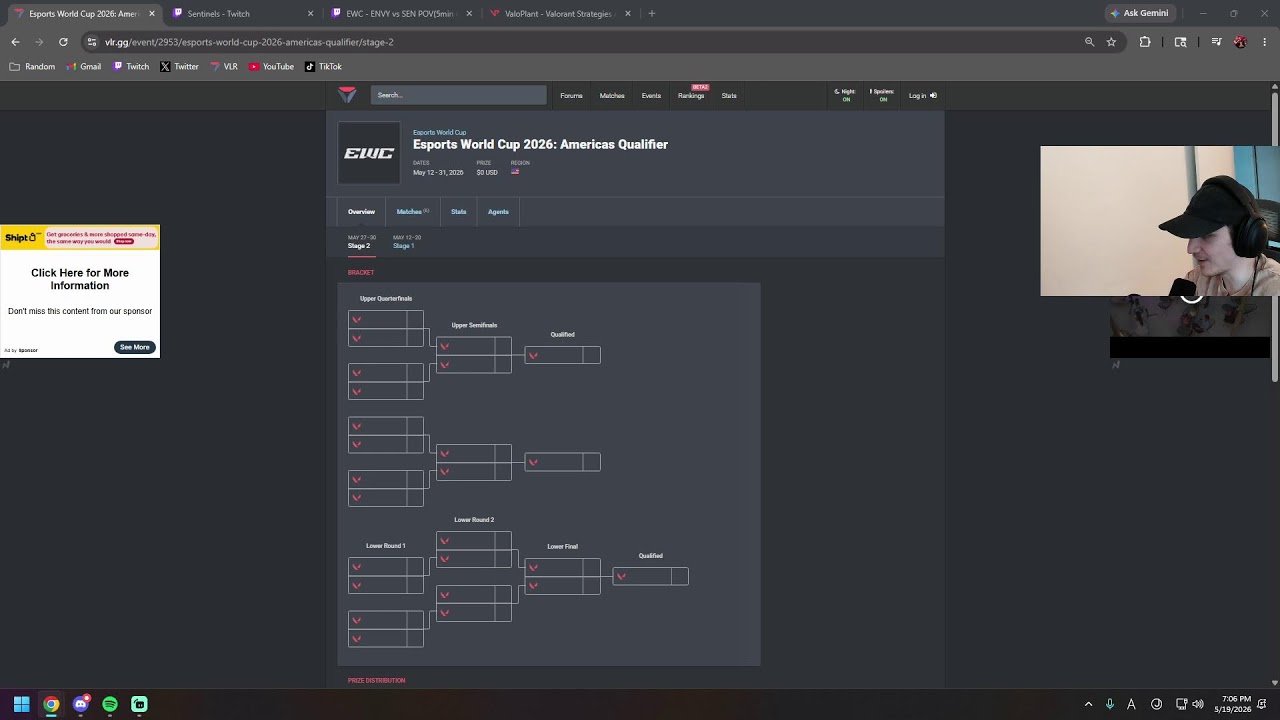
Task: Open a new browser tab
Action: click(x=651, y=14)
